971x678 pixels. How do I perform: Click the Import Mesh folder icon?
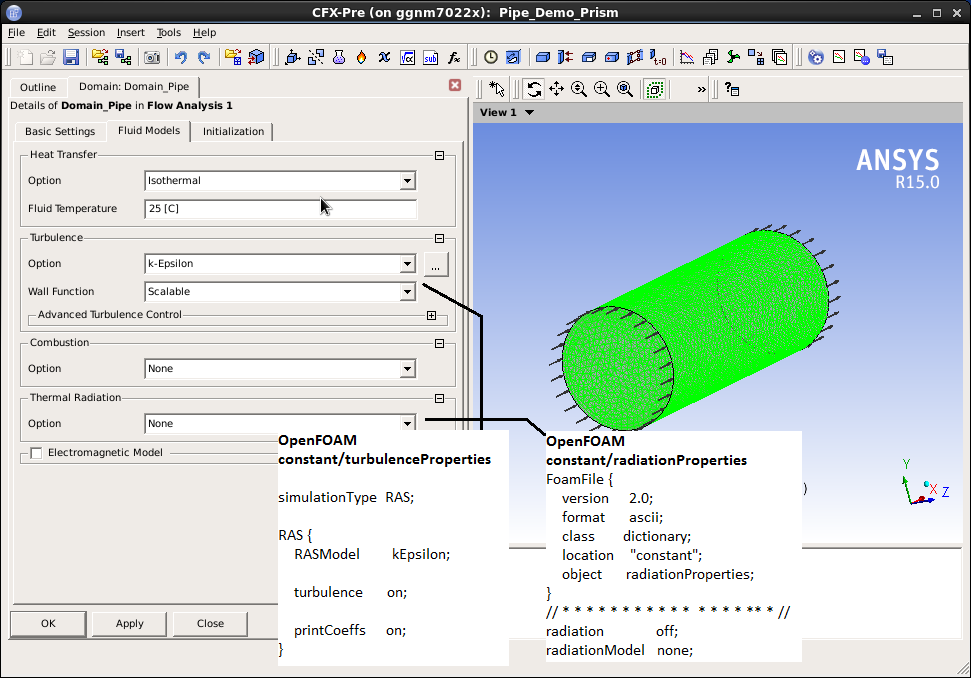coord(233,58)
